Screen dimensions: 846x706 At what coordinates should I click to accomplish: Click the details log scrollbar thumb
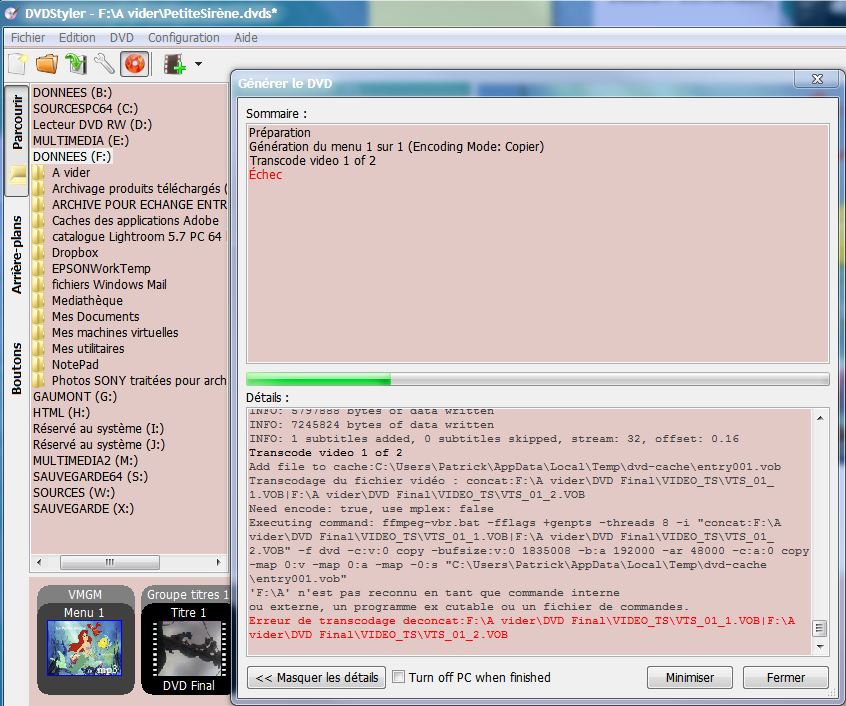coord(820,628)
